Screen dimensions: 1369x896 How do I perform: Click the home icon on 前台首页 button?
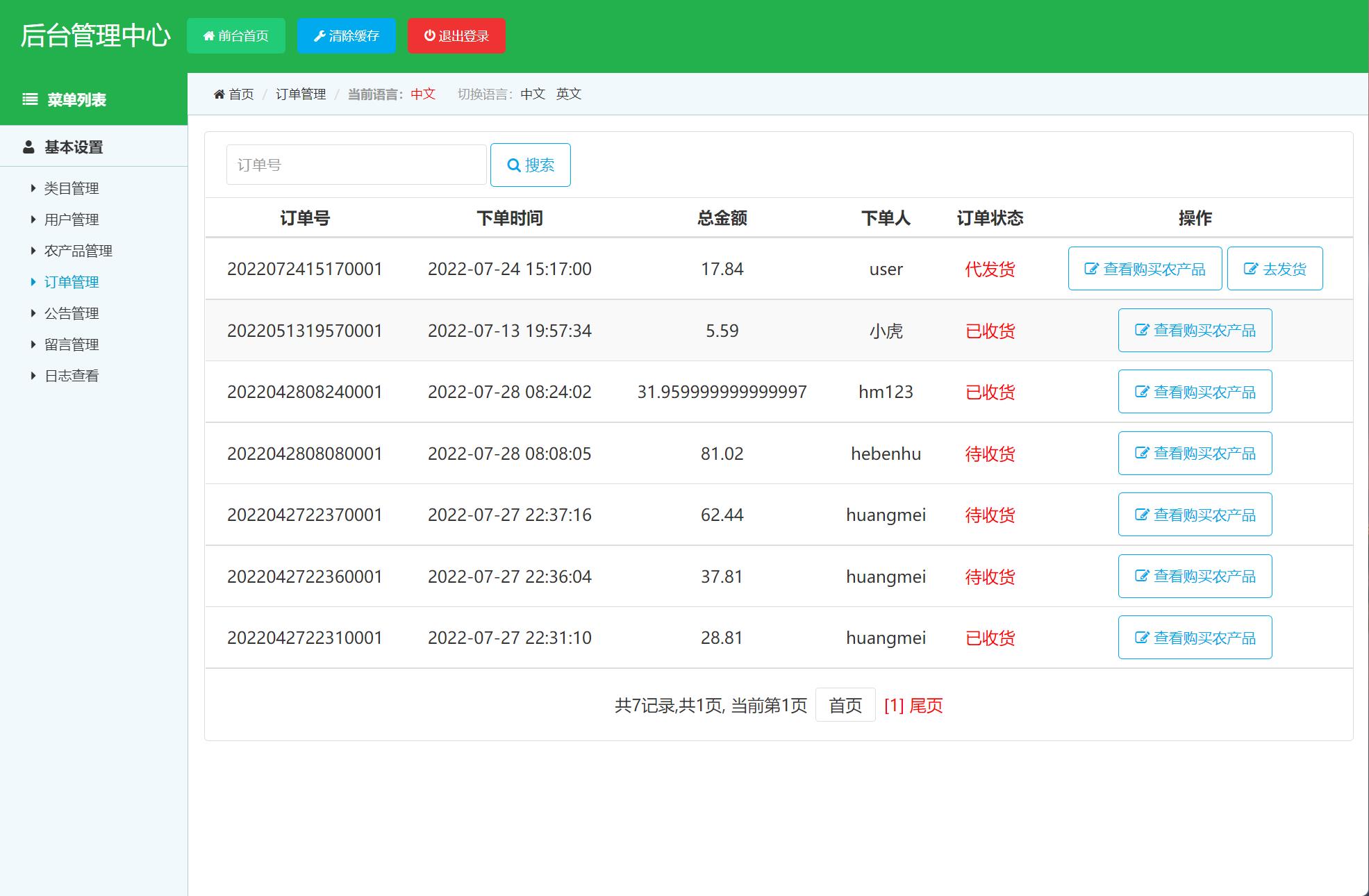coord(209,35)
